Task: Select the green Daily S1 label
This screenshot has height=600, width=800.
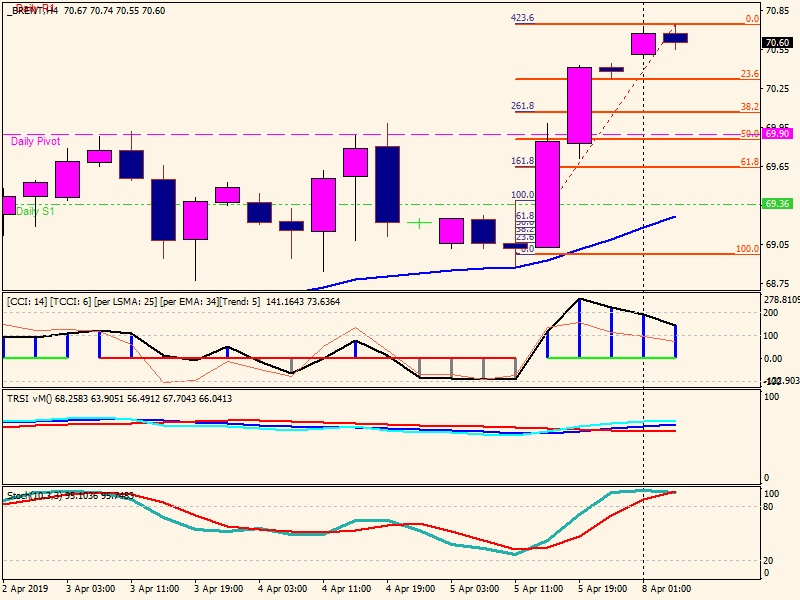Action: 36,211
